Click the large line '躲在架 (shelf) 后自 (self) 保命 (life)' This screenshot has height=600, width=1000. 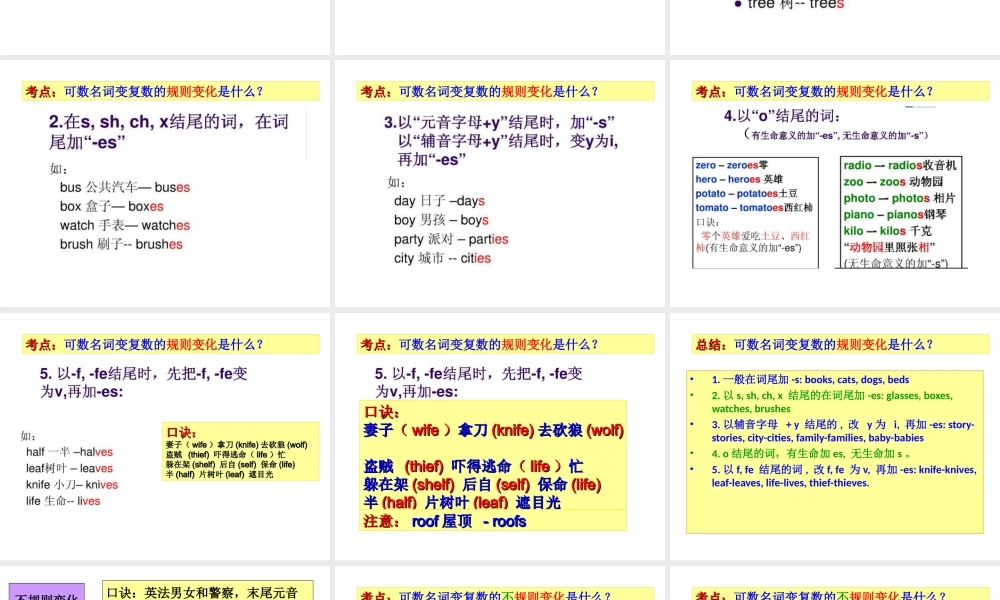pos(482,485)
